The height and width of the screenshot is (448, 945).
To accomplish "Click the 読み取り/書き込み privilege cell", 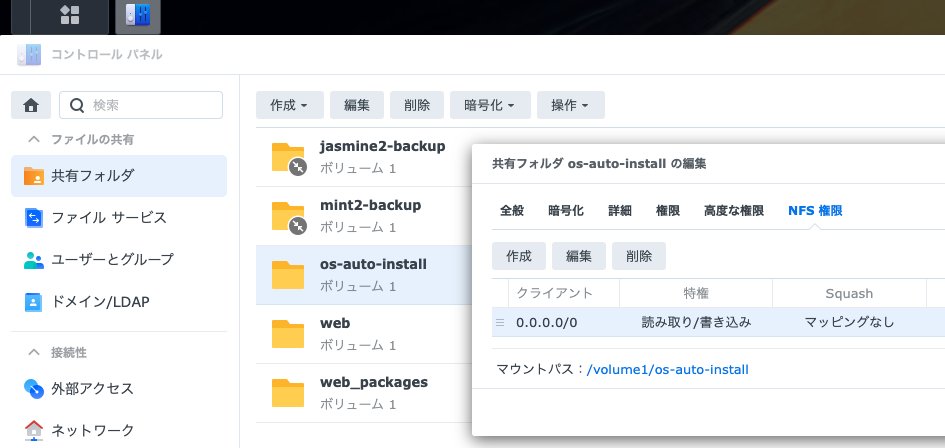I will (x=696, y=323).
